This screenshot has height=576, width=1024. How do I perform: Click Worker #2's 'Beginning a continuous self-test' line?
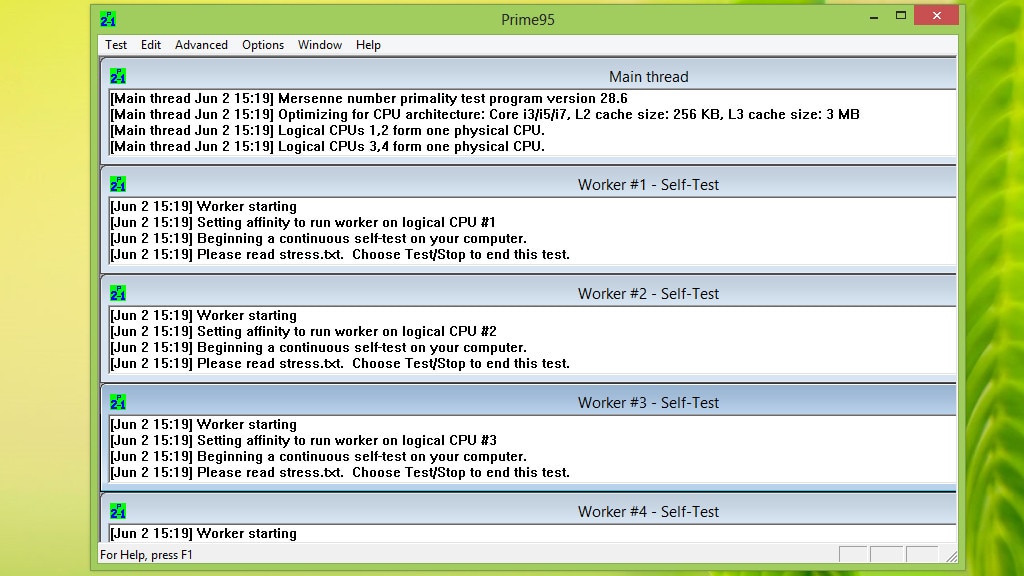318,347
